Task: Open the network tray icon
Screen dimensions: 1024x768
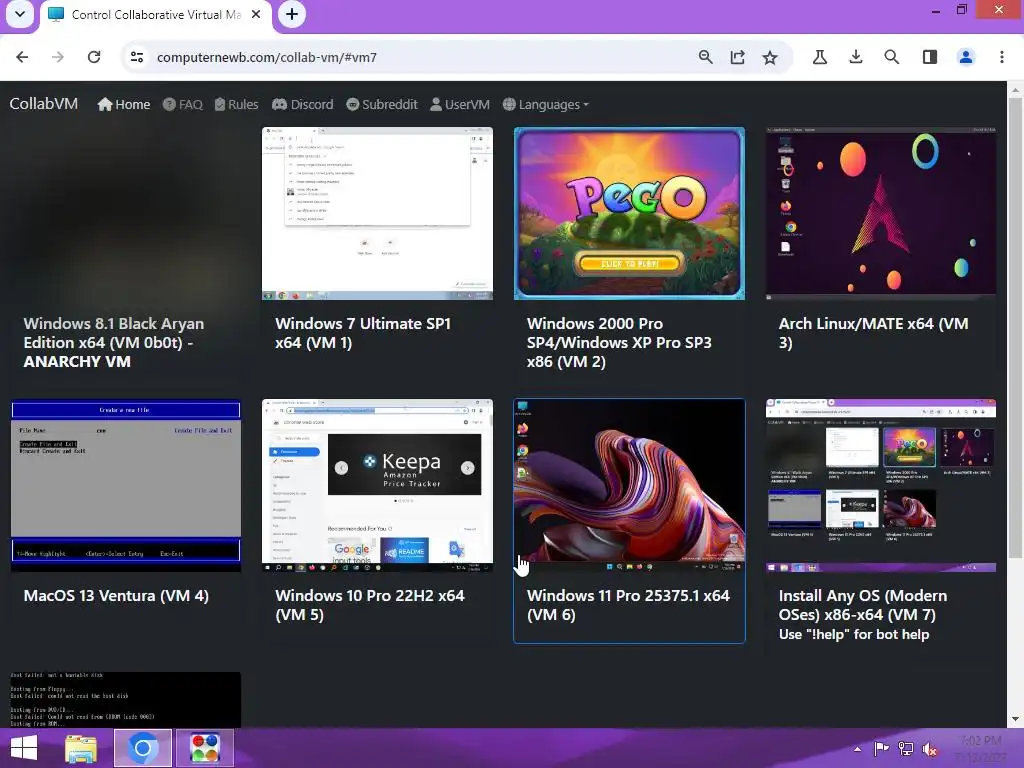Action: click(x=906, y=749)
